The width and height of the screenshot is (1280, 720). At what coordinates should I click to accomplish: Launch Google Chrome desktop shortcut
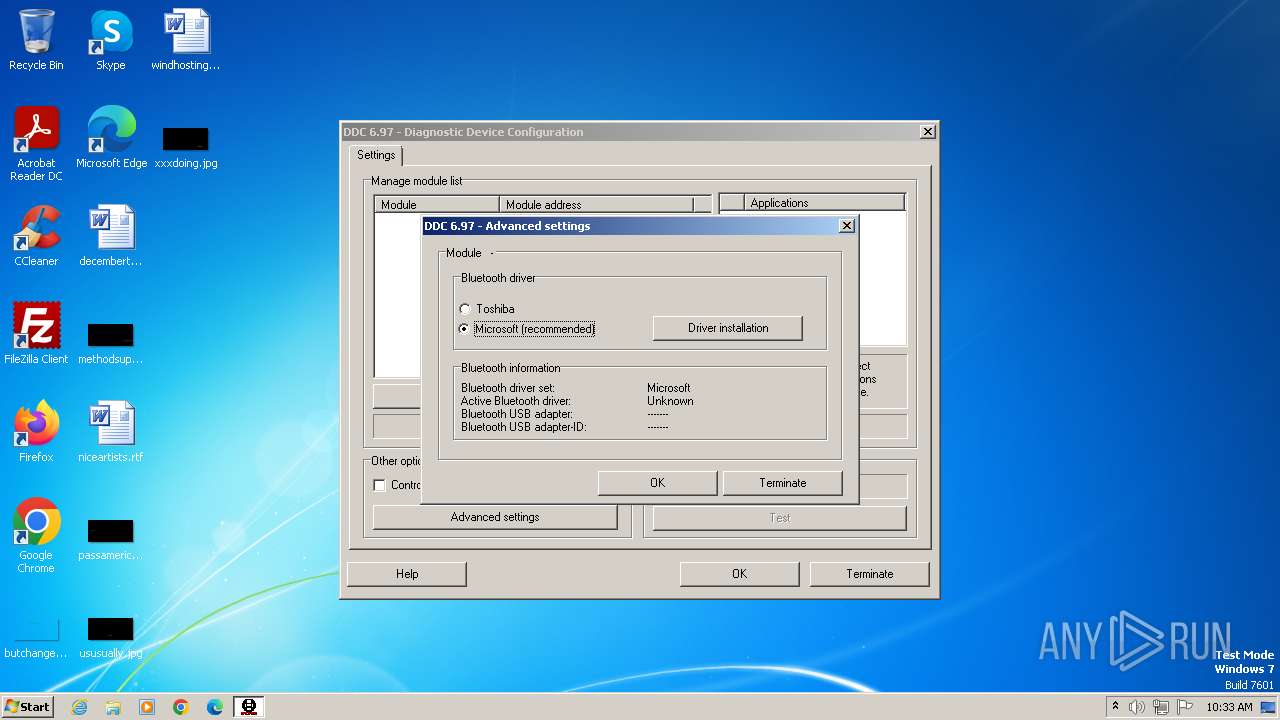point(36,536)
